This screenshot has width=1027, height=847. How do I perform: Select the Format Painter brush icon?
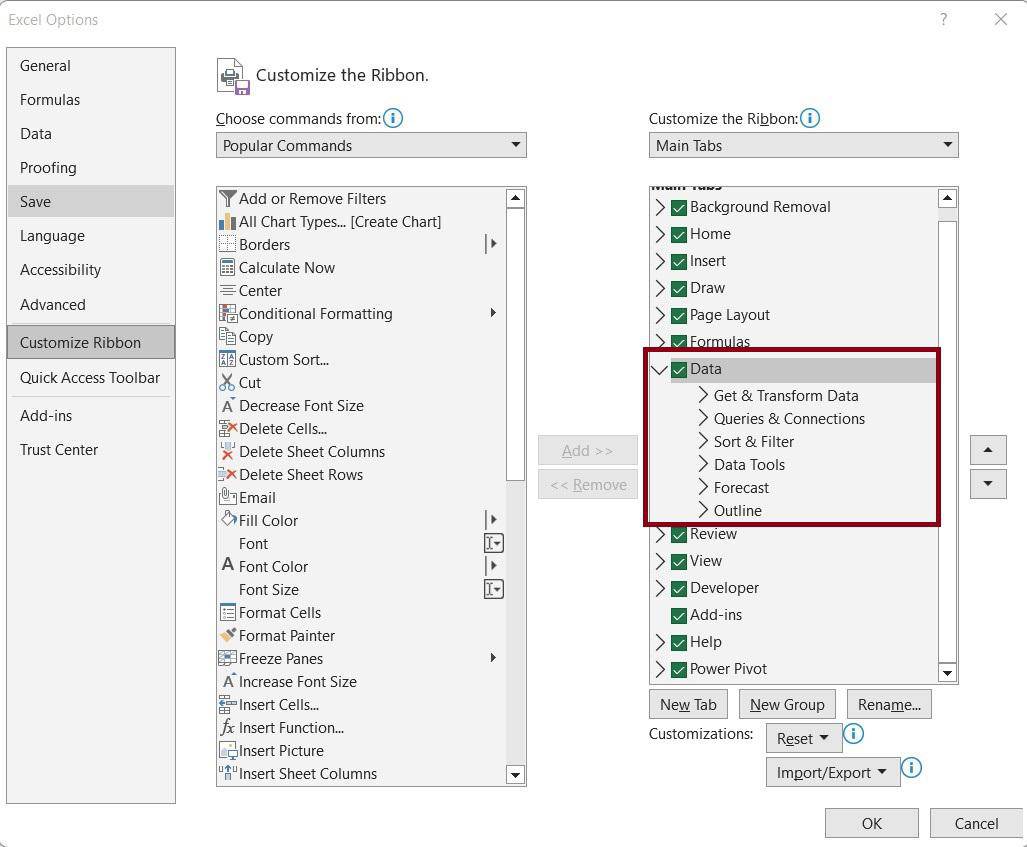[227, 635]
